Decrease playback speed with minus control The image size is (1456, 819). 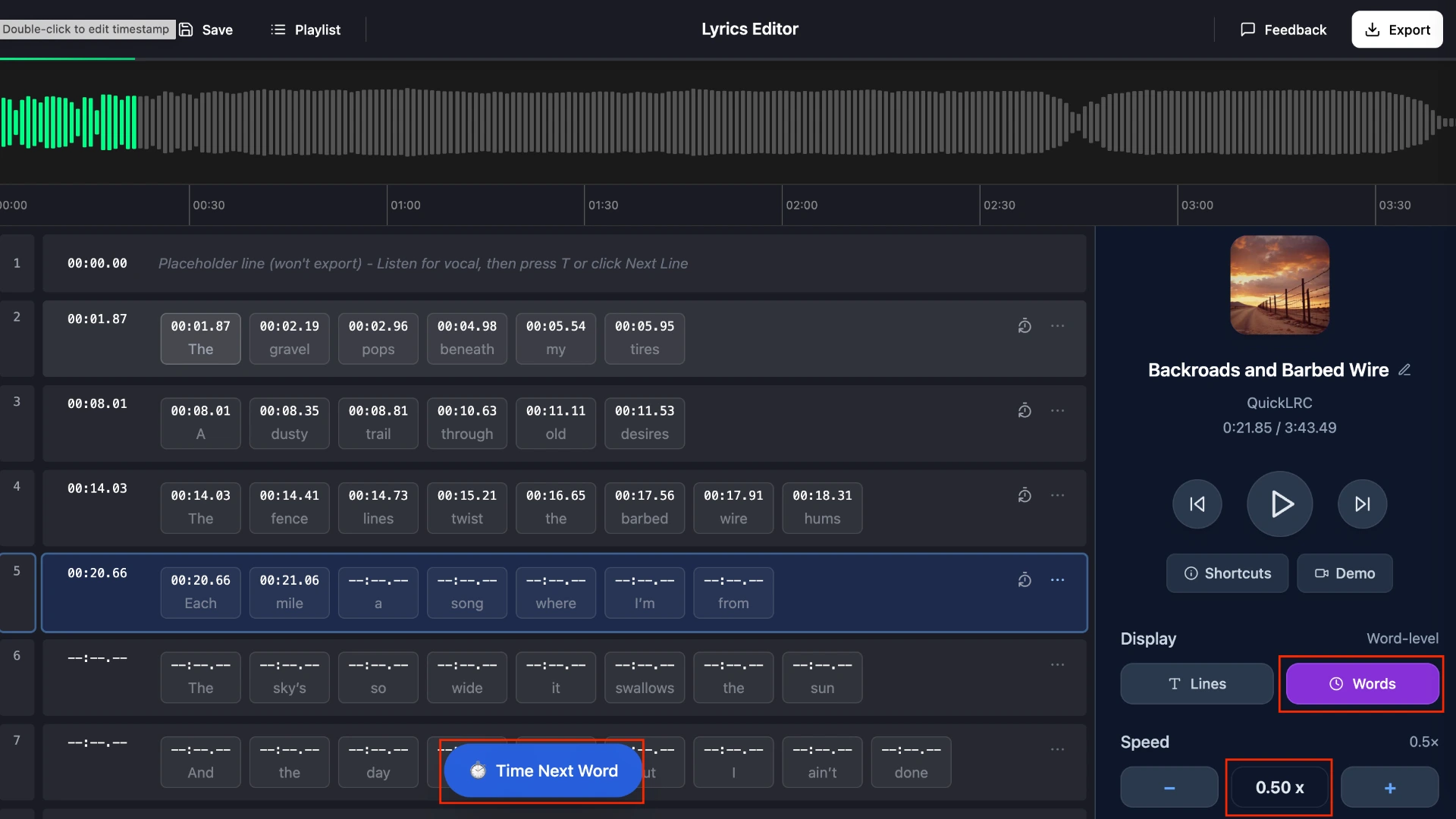coord(1169,787)
